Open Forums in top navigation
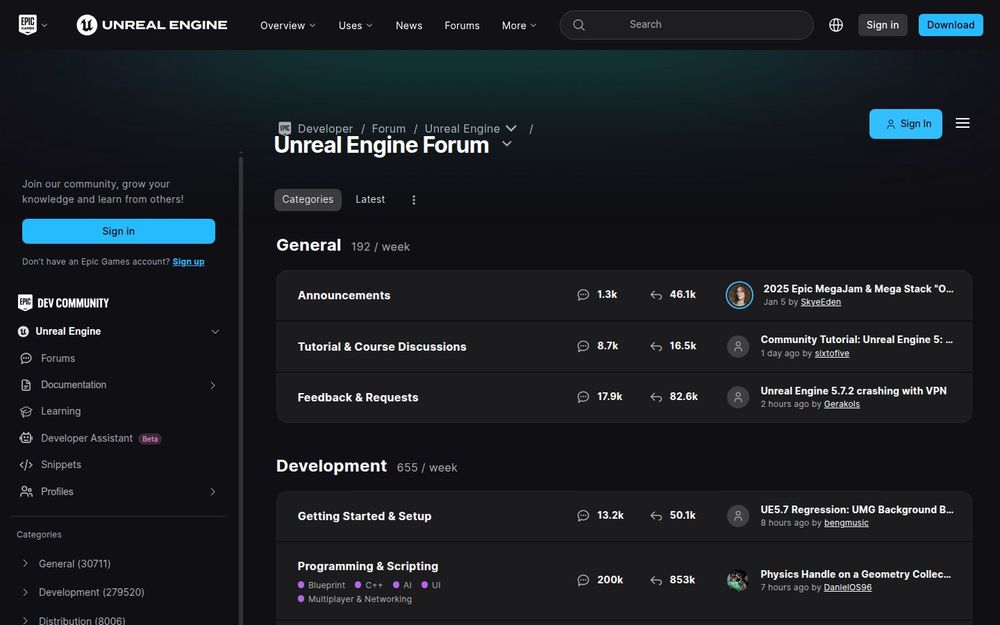This screenshot has height=625, width=1000. (462, 26)
